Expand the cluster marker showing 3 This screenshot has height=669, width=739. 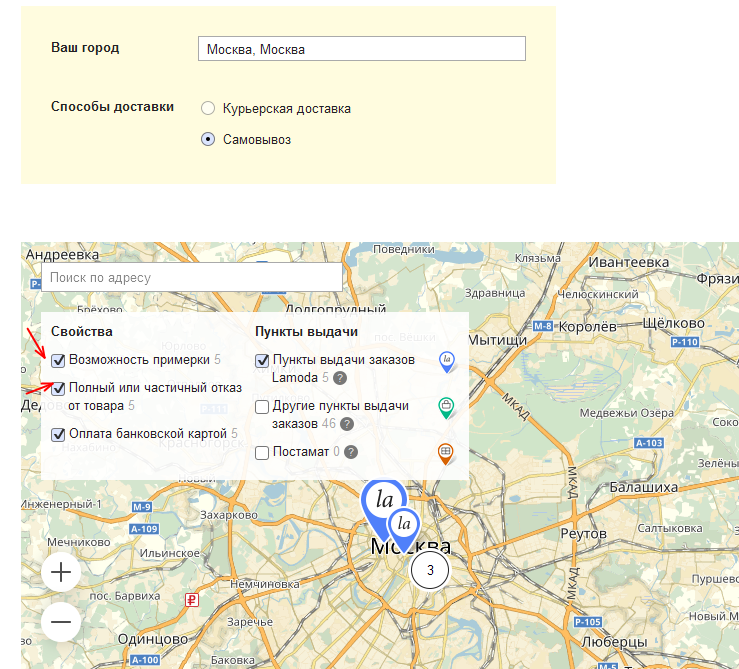coord(430,570)
